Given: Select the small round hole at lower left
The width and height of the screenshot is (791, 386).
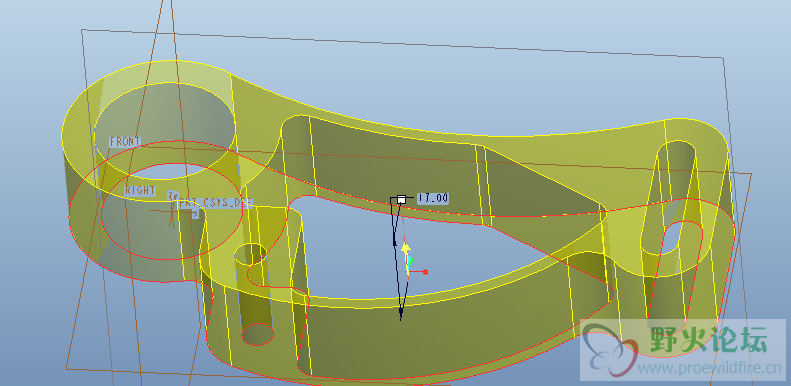Looking at the screenshot, I should point(258,334).
